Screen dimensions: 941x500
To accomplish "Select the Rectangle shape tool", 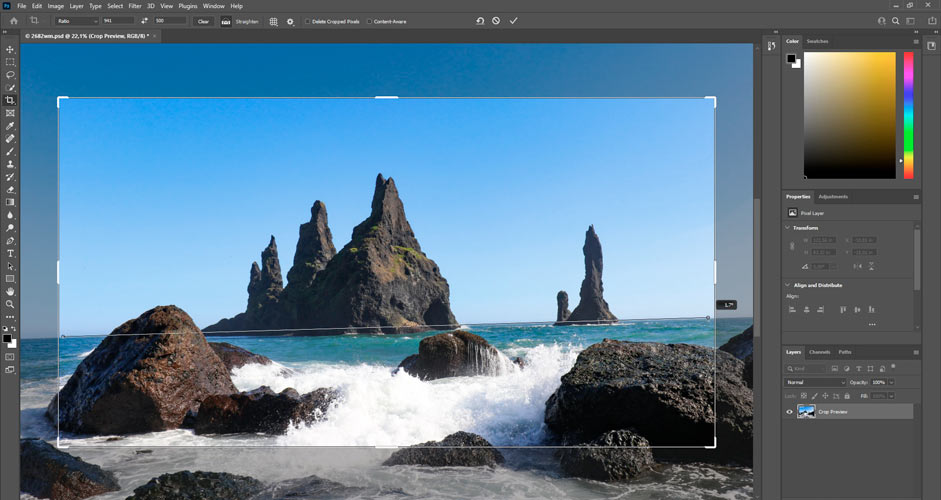I will [10, 279].
